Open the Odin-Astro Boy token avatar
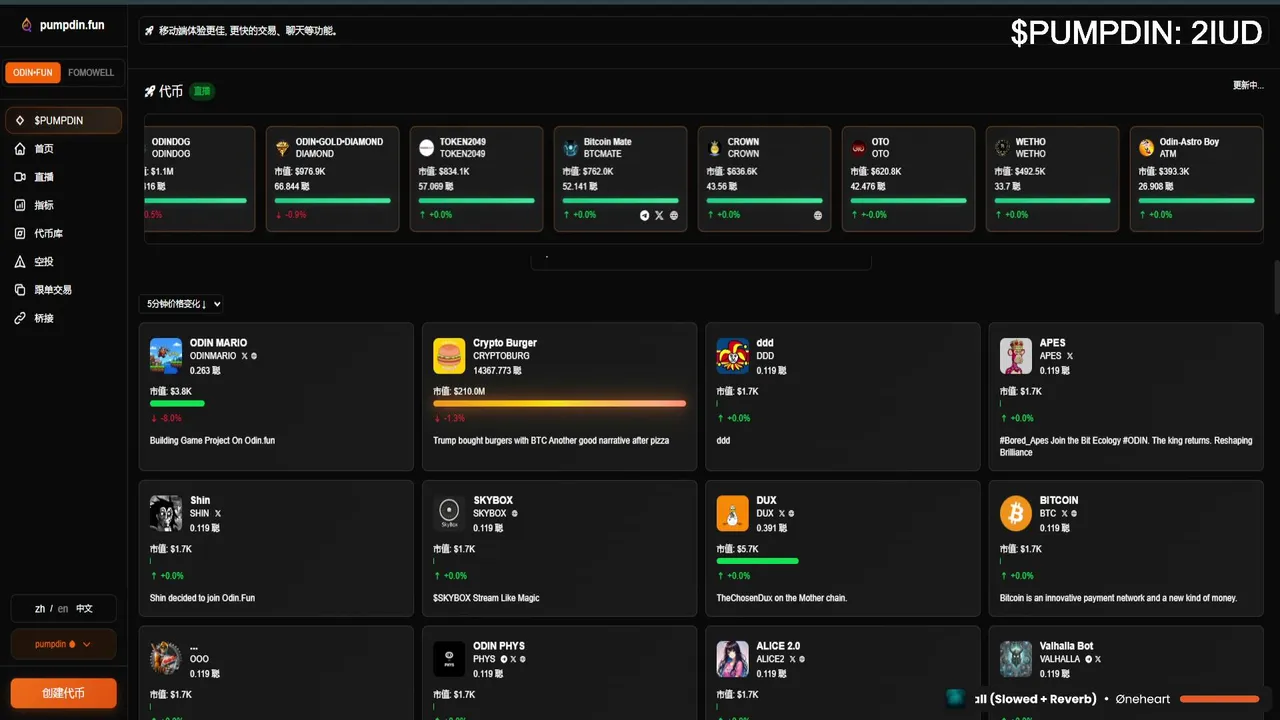The height and width of the screenshot is (720, 1280). coord(1146,148)
